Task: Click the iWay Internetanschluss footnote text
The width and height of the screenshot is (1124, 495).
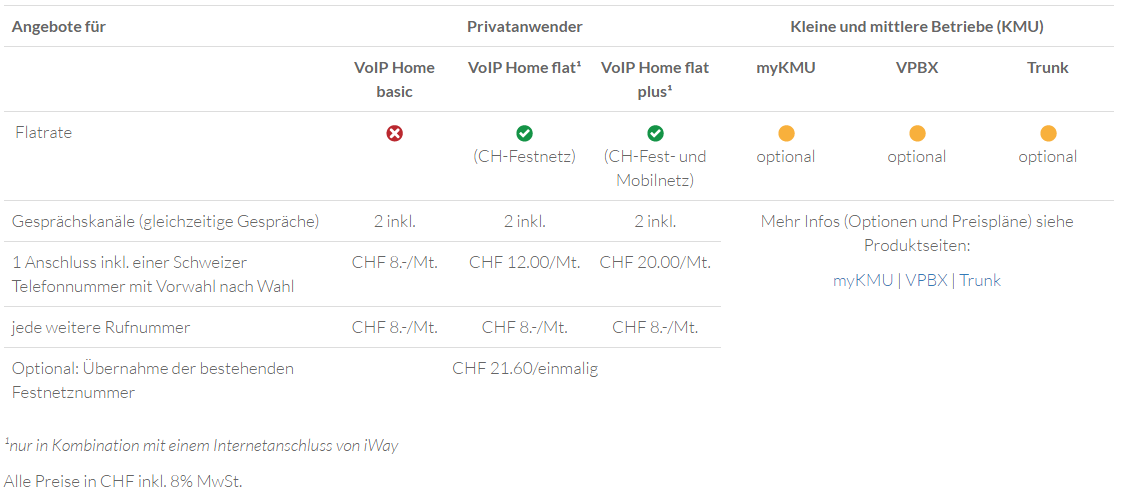Action: pyautogui.click(x=201, y=446)
